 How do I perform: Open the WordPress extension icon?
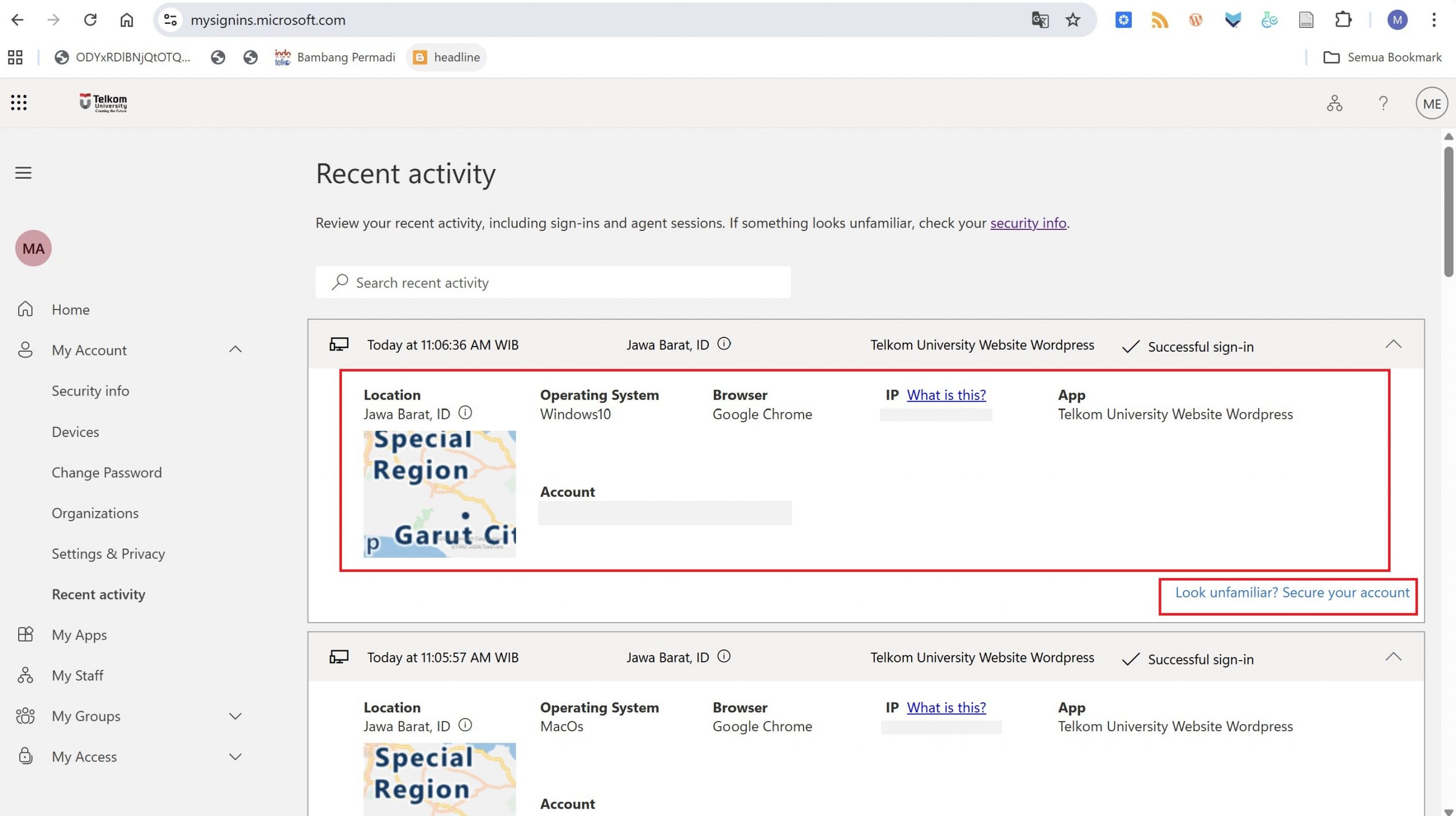click(x=1196, y=20)
